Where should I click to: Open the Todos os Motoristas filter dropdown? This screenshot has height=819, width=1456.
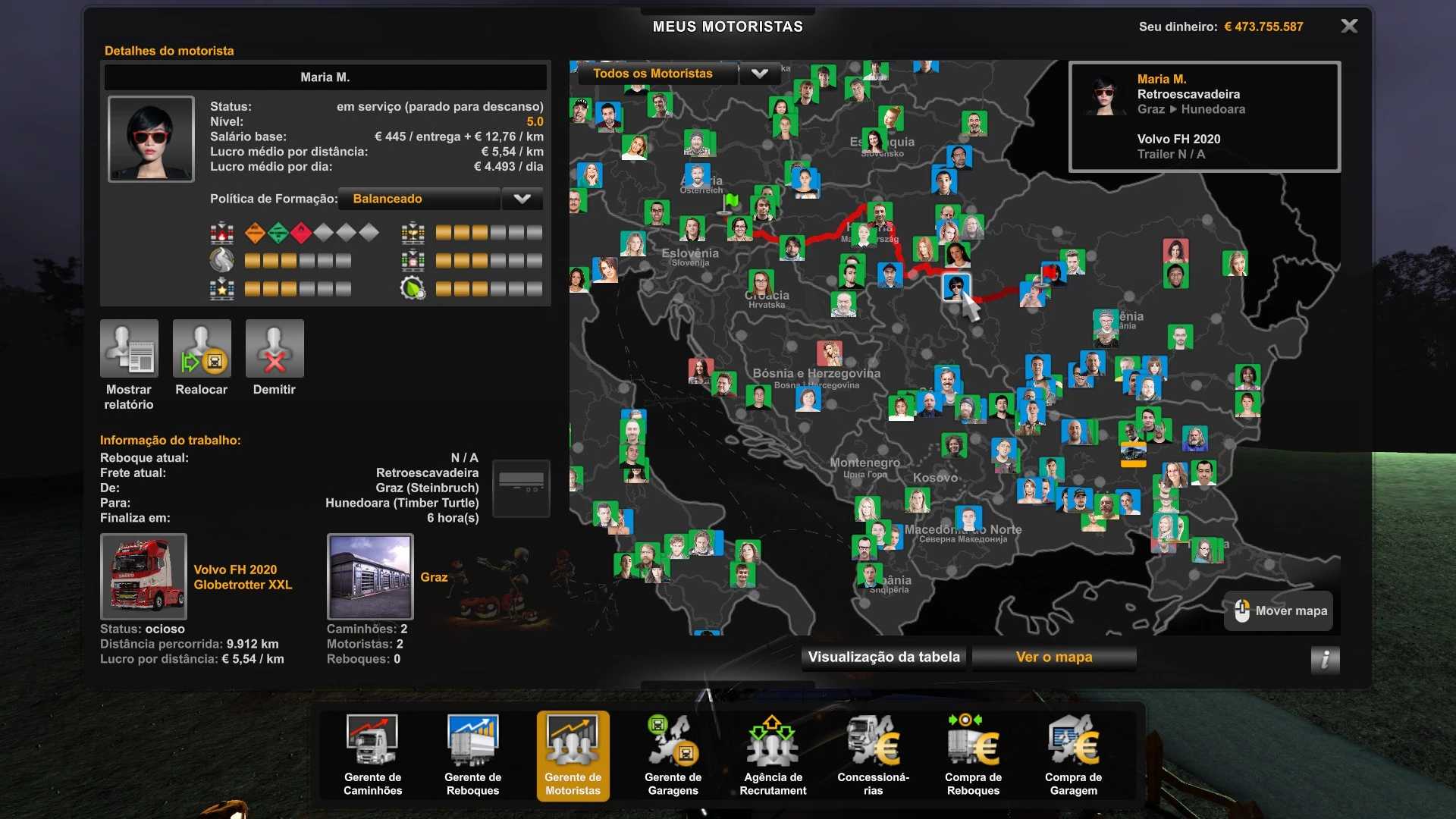[759, 74]
